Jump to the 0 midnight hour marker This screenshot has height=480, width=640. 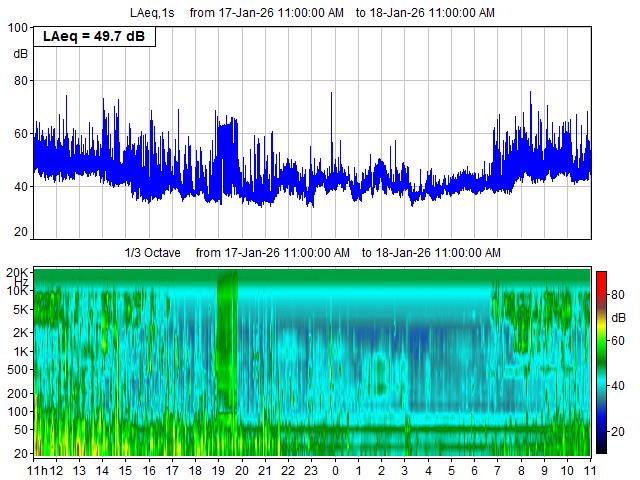click(335, 470)
